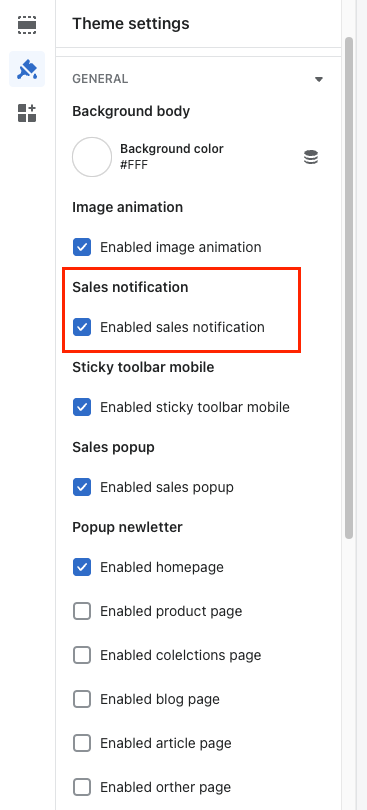Select the Theme settings paintbrush icon

(x=27, y=69)
